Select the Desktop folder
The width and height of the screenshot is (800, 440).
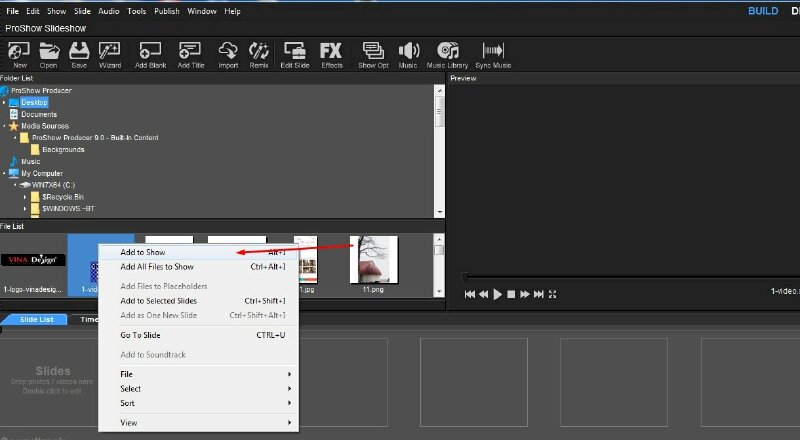tap(34, 103)
